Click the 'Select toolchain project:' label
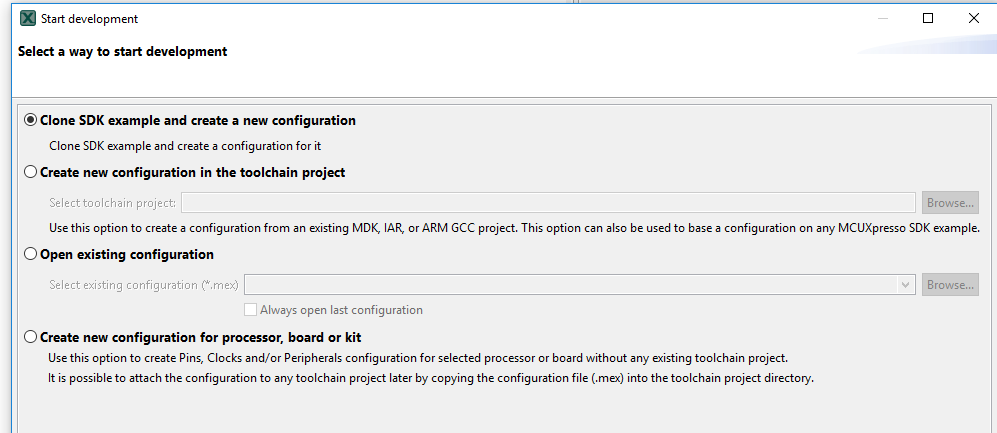The image size is (997, 433). [112, 203]
